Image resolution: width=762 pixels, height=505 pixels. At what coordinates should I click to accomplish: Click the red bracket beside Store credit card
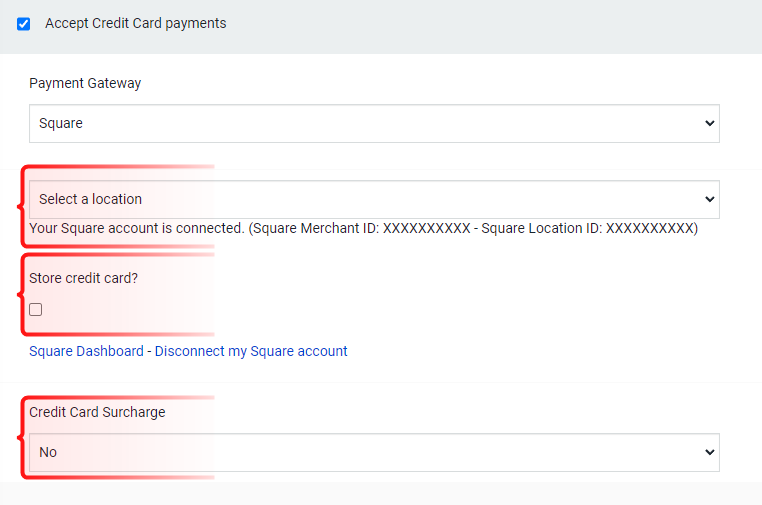[x=21, y=295]
